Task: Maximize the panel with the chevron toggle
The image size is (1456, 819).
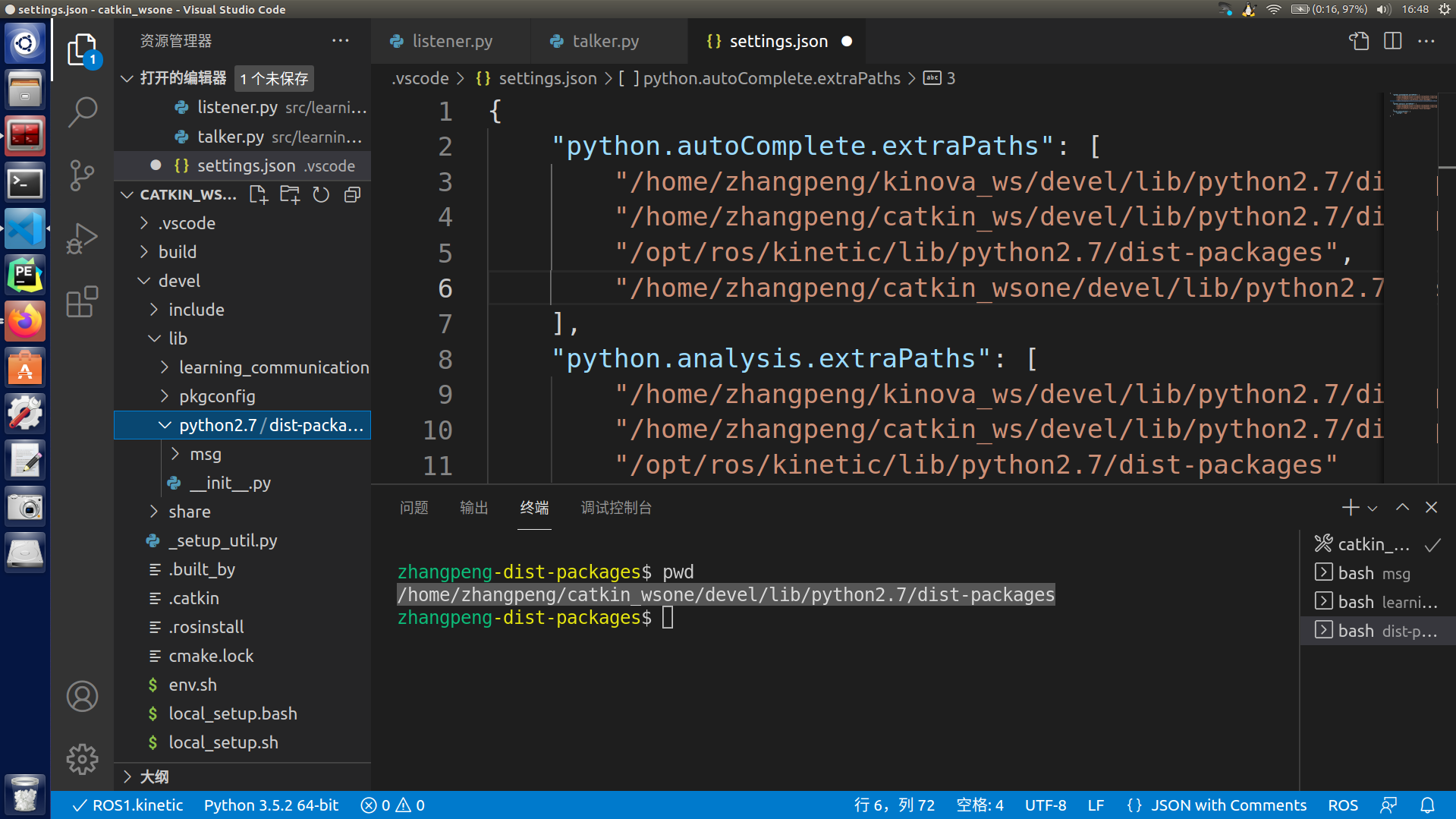Action: coord(1402,507)
